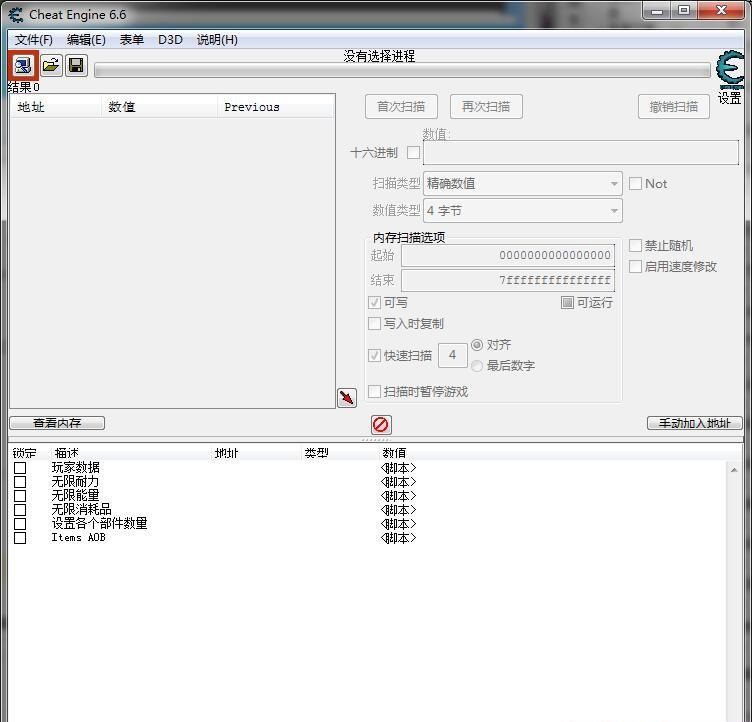752x722 pixels.
Task: Toggle the 十六进制 hexadecimal checkbox
Action: [x=413, y=153]
